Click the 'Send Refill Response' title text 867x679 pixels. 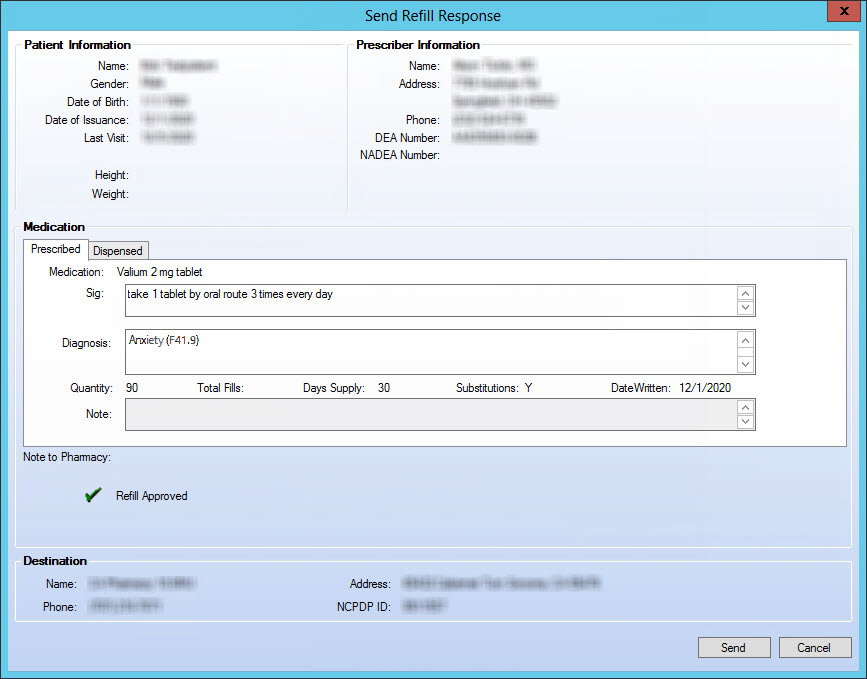tap(432, 15)
